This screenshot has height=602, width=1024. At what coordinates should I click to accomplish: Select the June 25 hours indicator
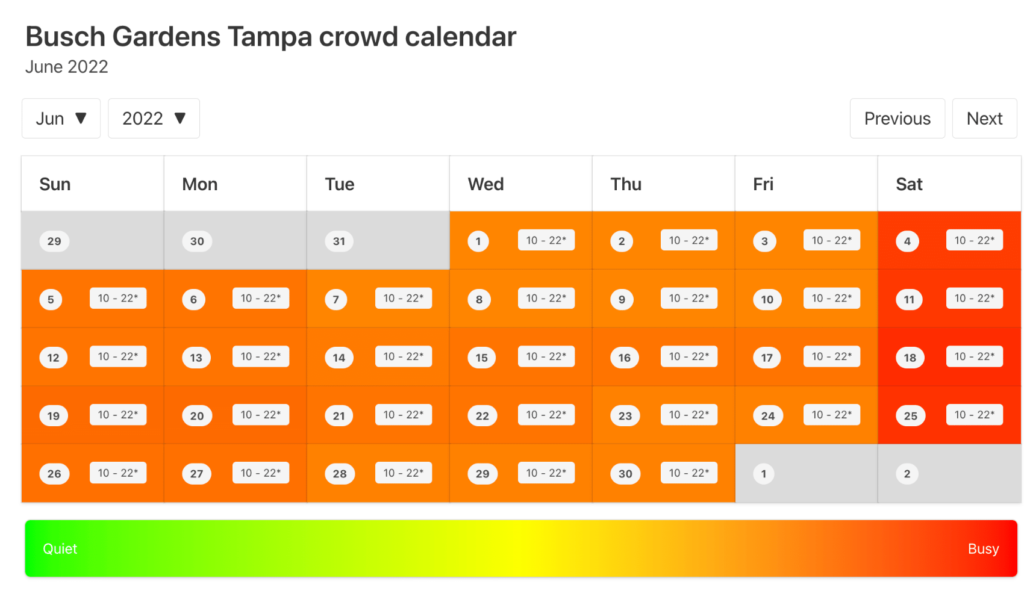coord(975,414)
